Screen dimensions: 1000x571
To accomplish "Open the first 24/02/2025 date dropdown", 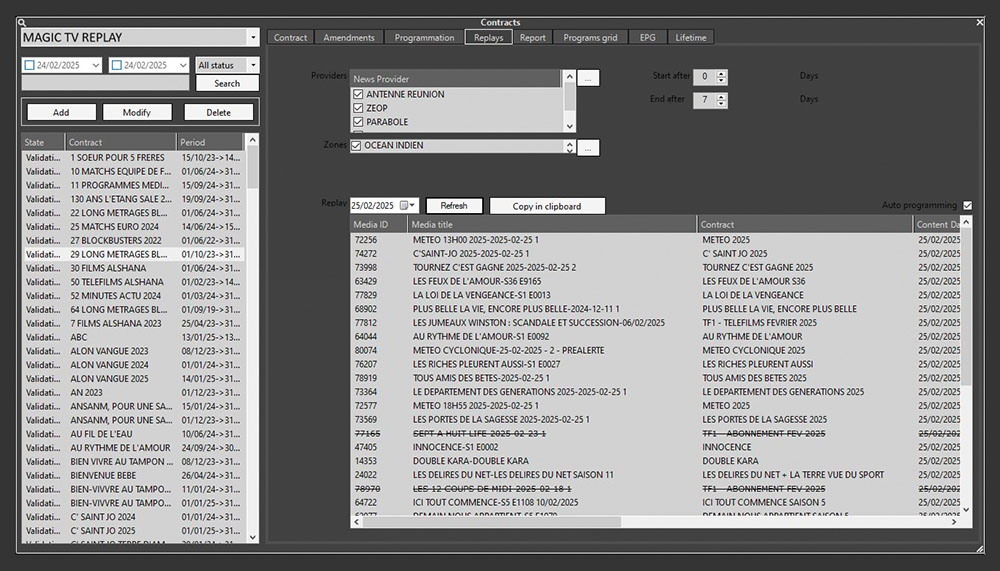I will [x=95, y=65].
